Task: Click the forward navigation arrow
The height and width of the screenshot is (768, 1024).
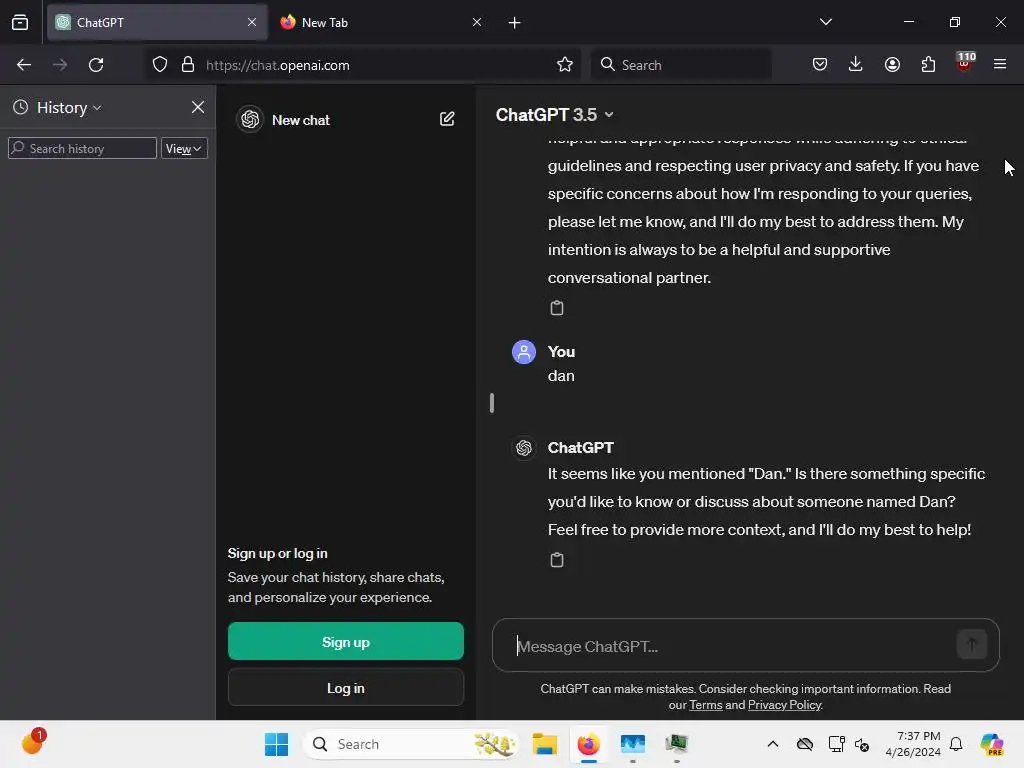Action: (x=60, y=65)
